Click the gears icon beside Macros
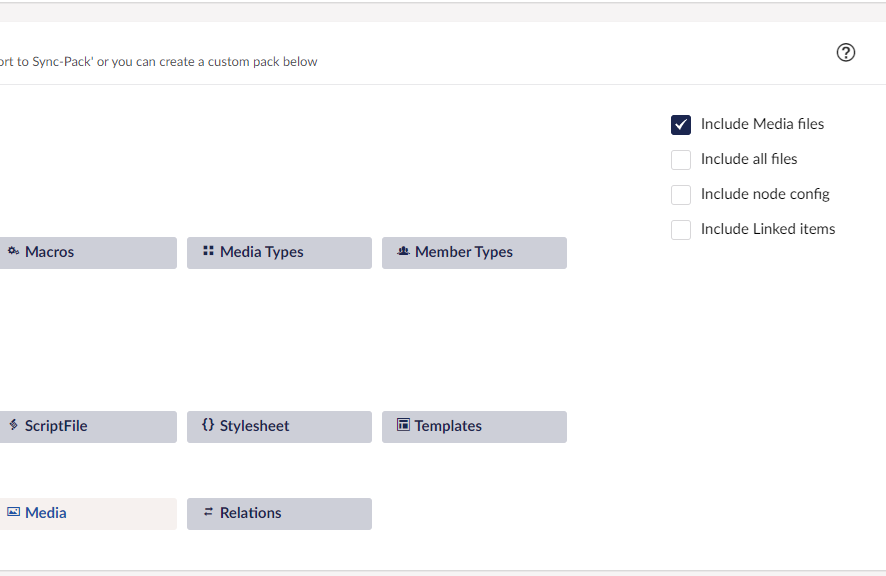 (x=14, y=251)
